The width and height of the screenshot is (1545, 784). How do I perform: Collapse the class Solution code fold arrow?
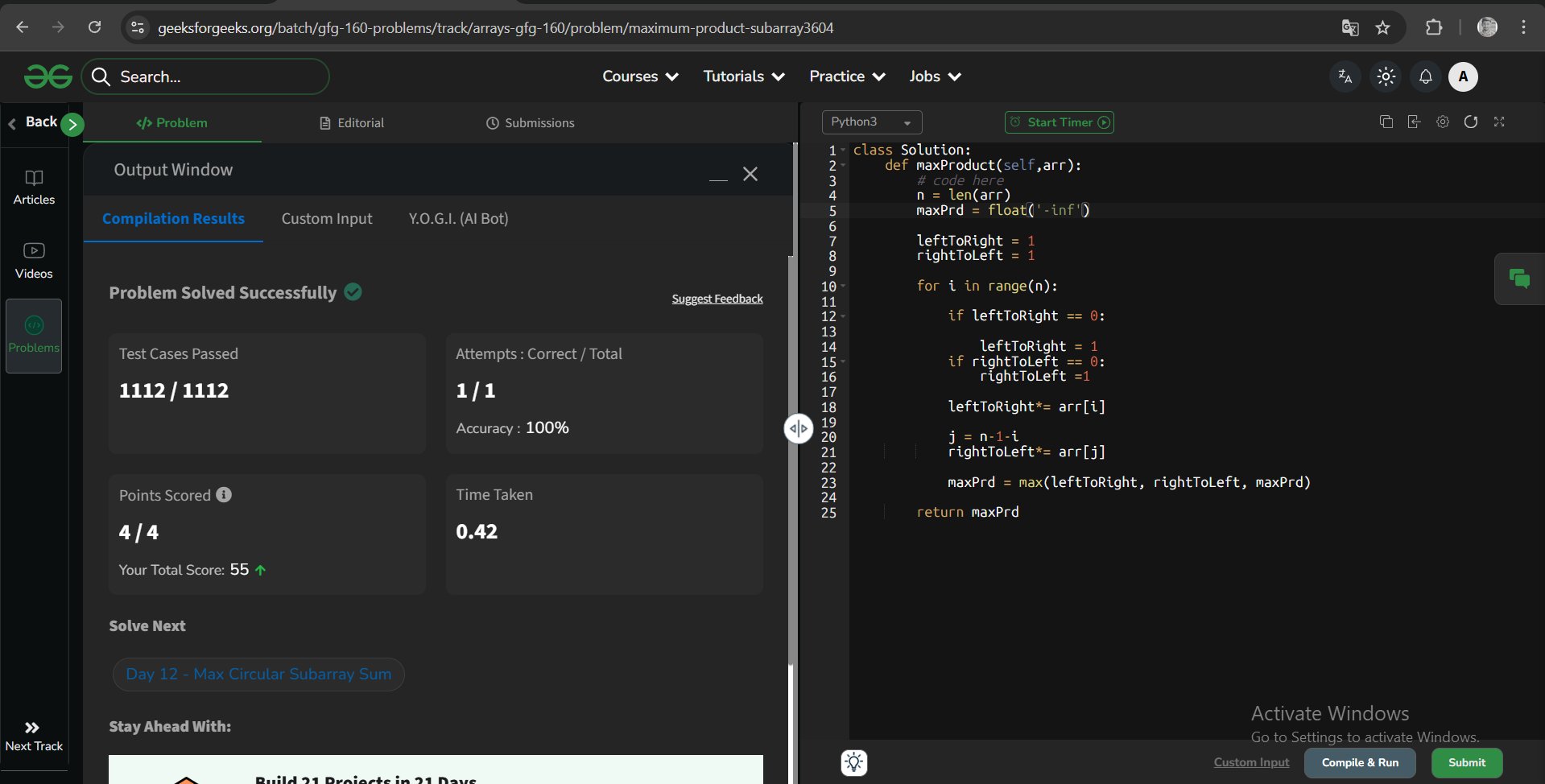coord(843,151)
